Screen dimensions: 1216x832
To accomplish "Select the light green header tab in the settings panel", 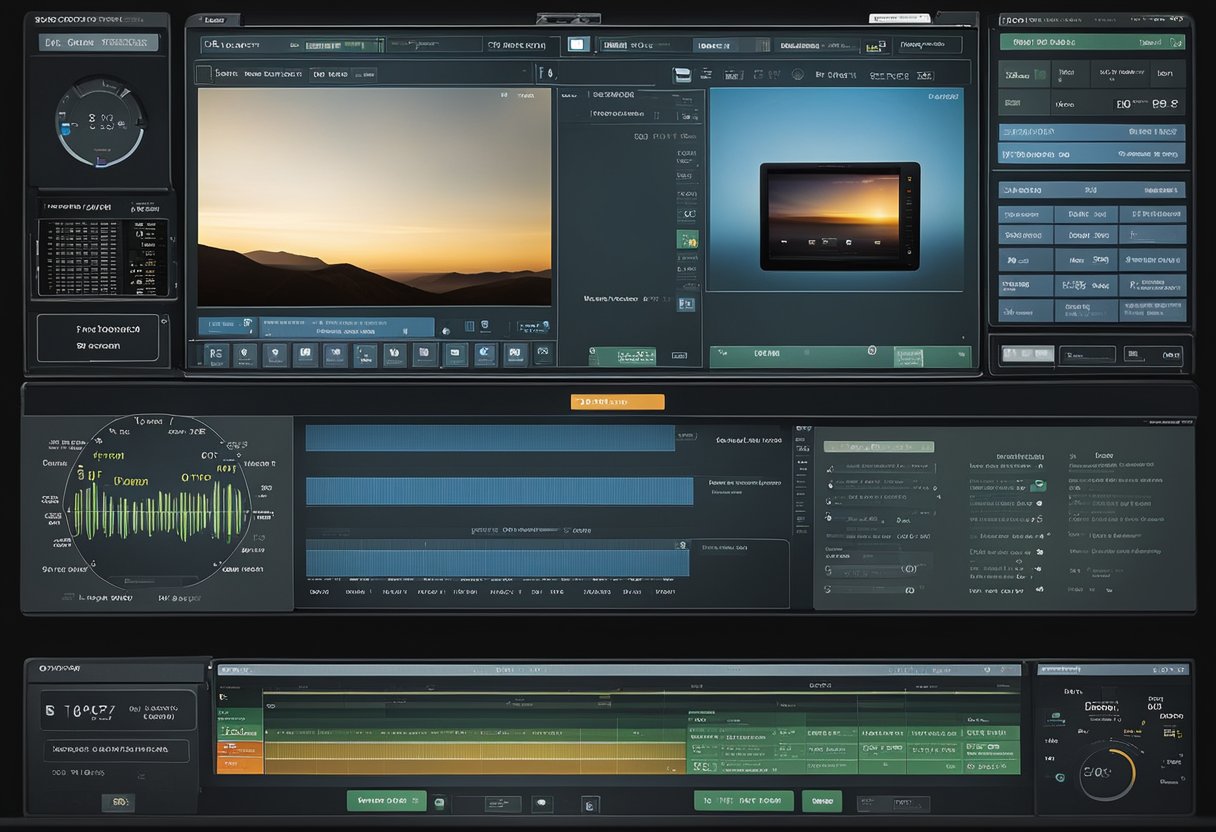I will (878, 446).
